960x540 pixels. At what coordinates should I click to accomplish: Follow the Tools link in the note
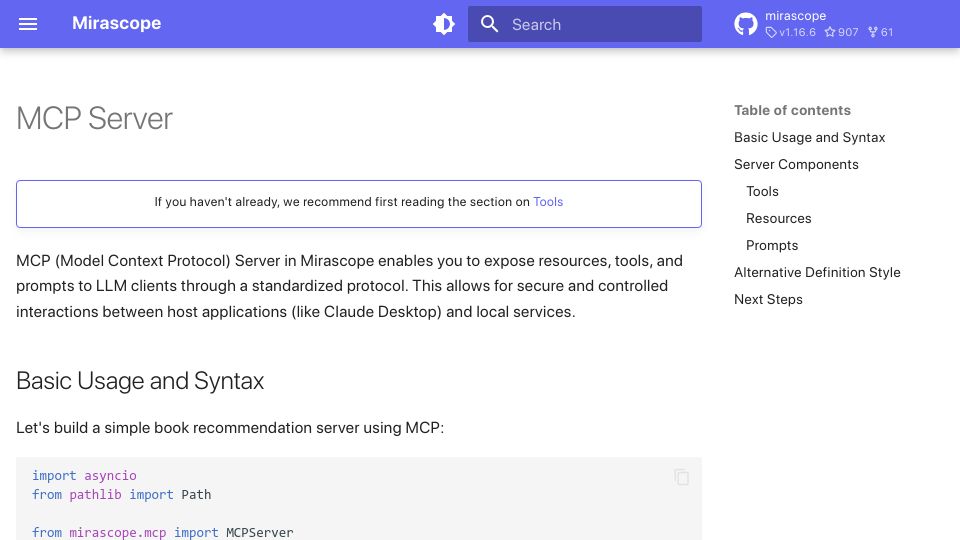pyautogui.click(x=548, y=202)
